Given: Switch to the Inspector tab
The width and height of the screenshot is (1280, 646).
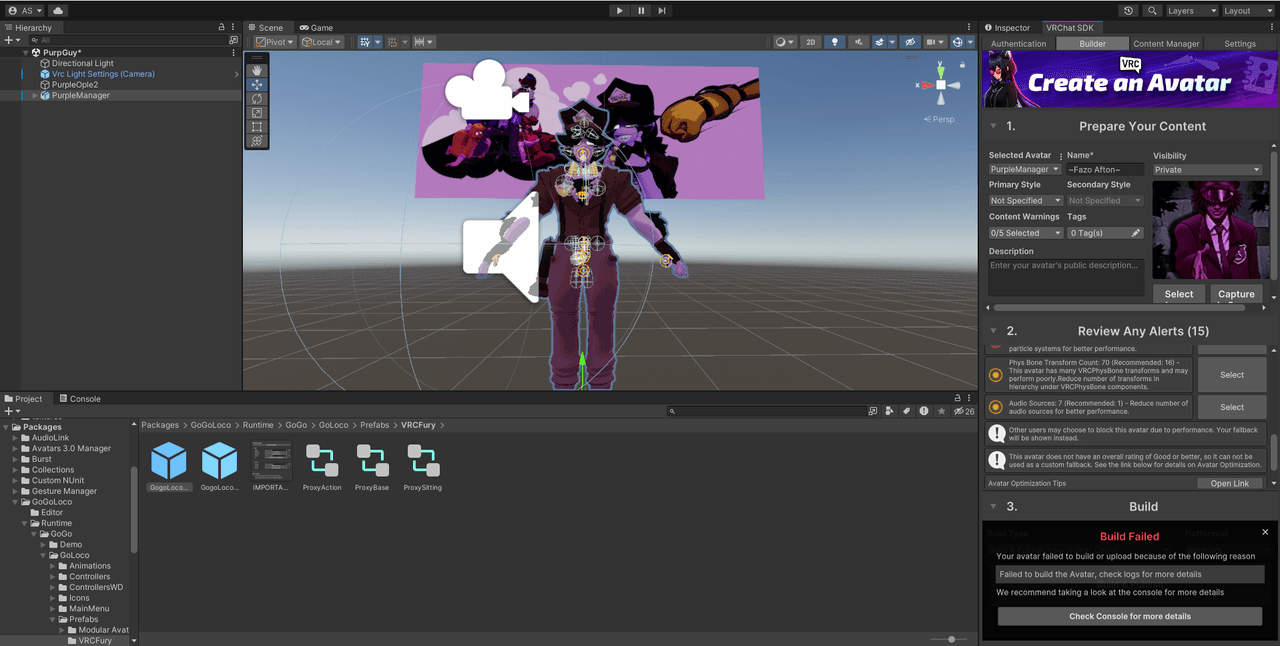Looking at the screenshot, I should click(x=1008, y=28).
